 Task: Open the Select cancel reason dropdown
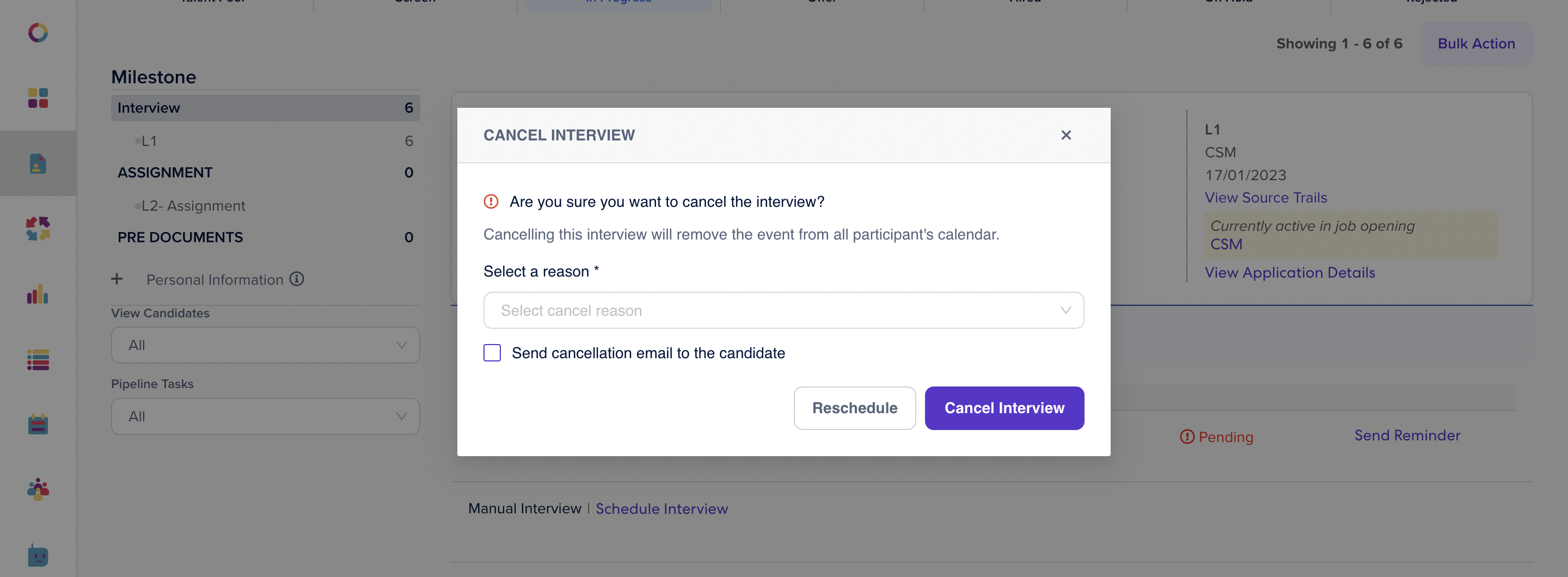[783, 310]
